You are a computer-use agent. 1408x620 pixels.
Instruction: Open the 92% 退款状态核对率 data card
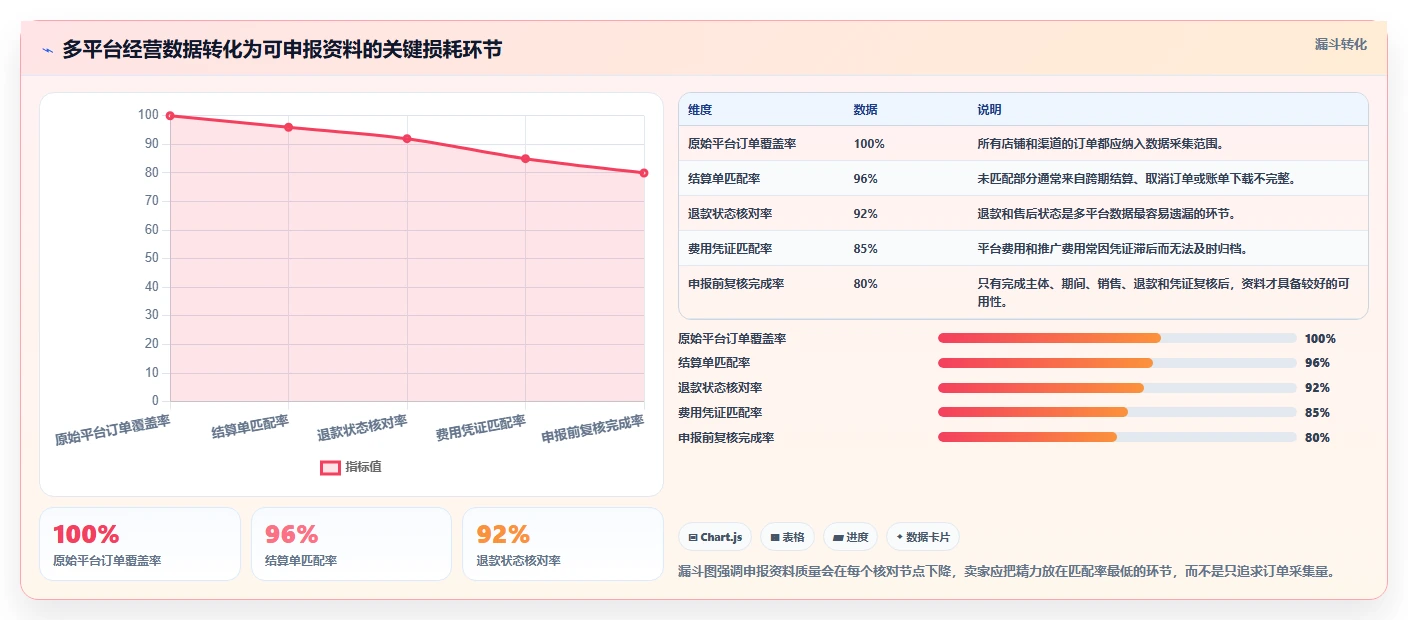(x=563, y=544)
